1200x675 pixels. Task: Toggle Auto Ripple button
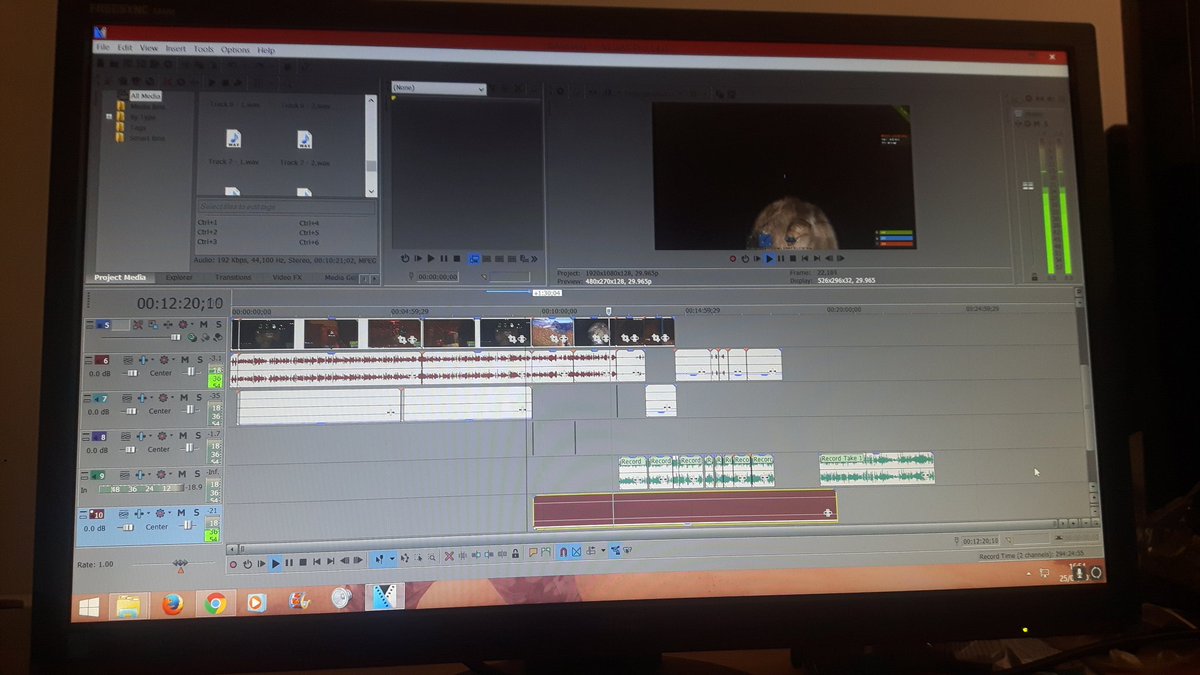click(x=590, y=551)
